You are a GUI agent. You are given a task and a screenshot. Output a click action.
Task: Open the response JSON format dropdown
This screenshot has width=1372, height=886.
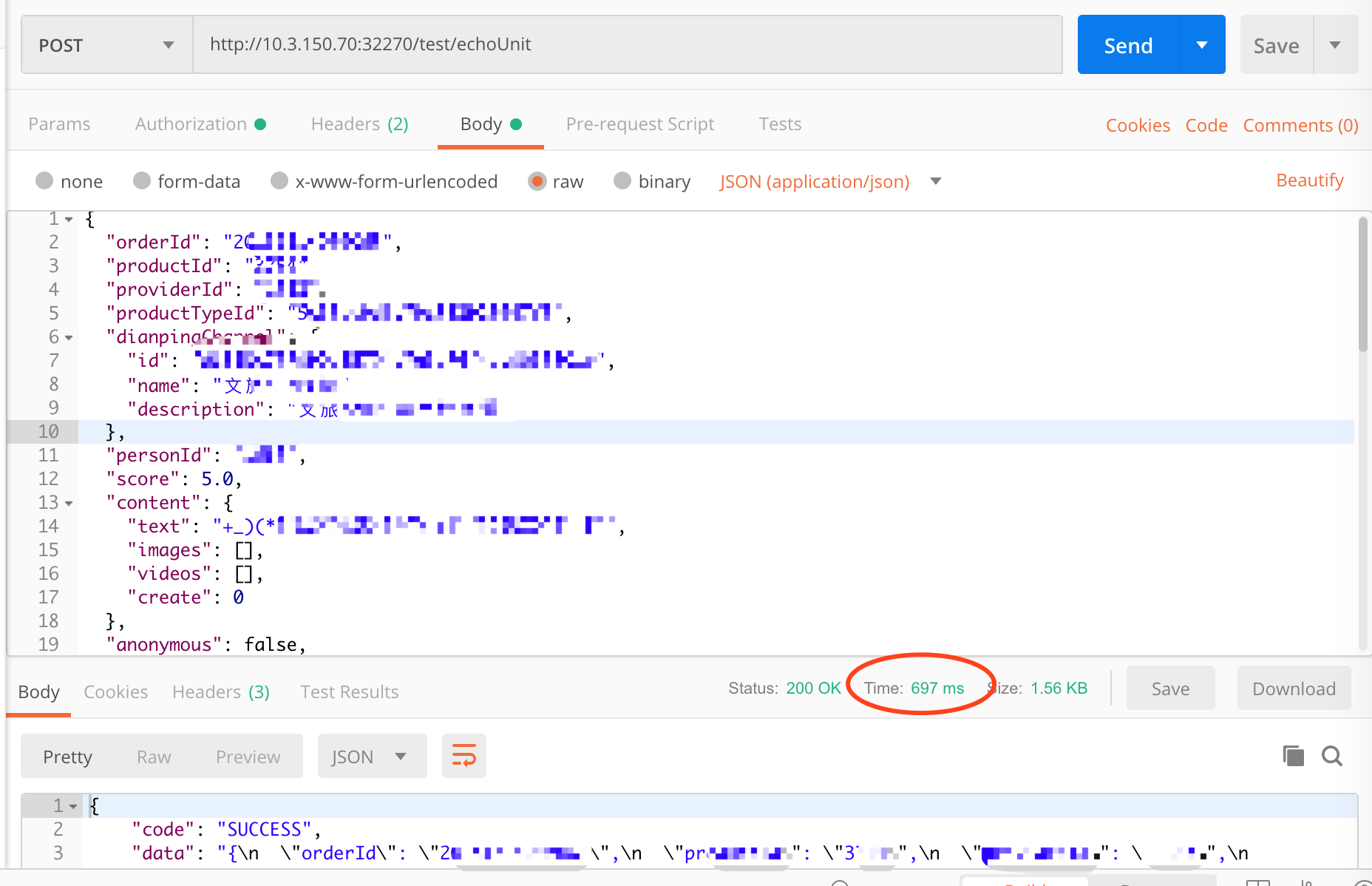point(372,756)
